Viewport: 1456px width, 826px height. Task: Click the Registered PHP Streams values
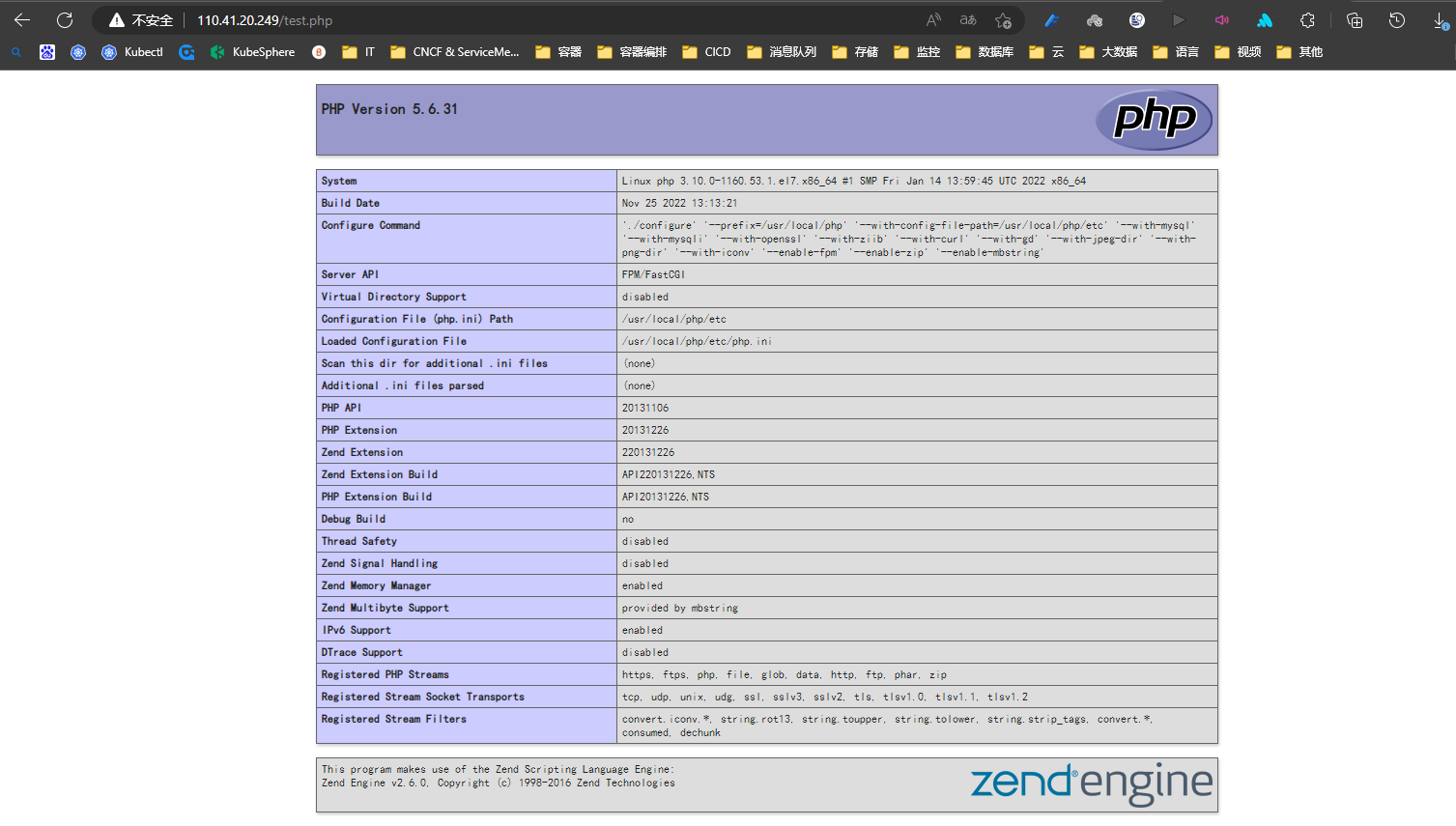tap(785, 674)
